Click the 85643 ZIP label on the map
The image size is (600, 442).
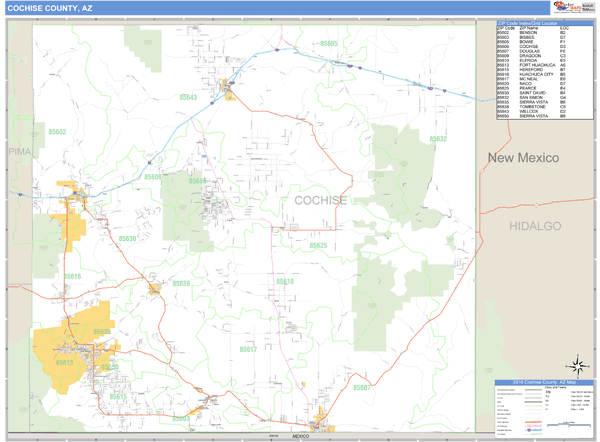(x=188, y=98)
